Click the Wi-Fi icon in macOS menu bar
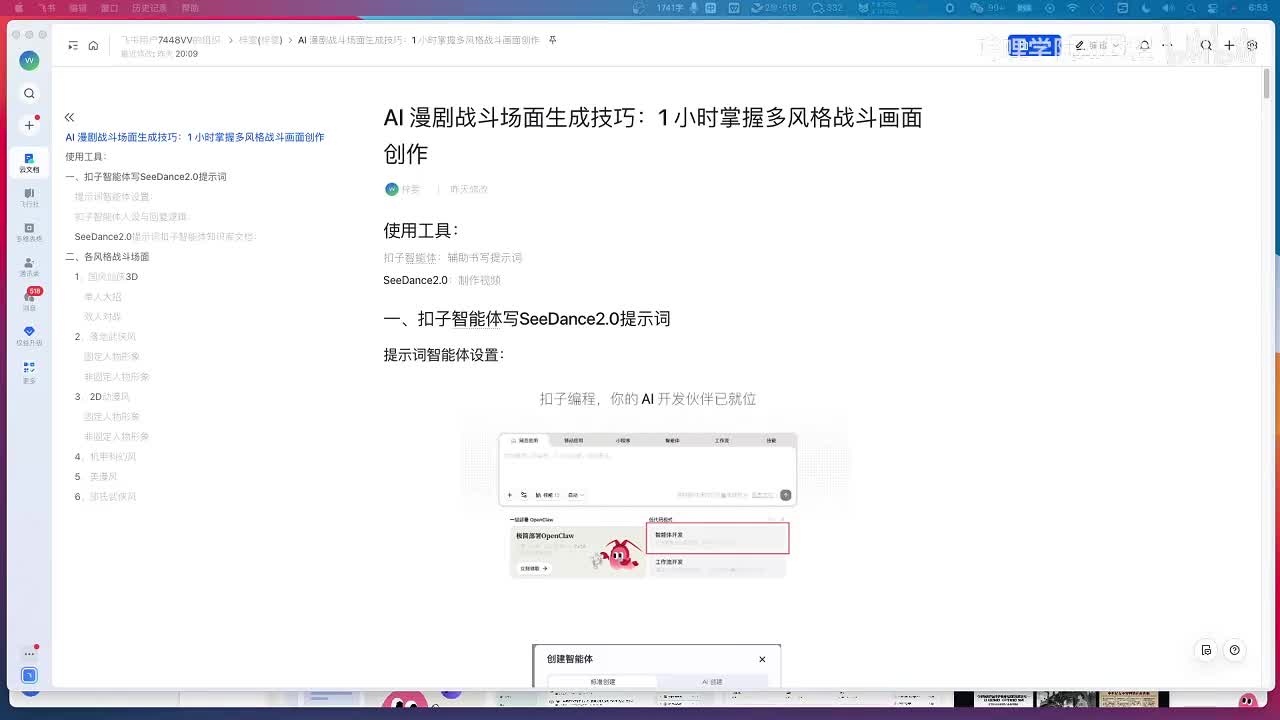1280x720 pixels. [x=1073, y=8]
